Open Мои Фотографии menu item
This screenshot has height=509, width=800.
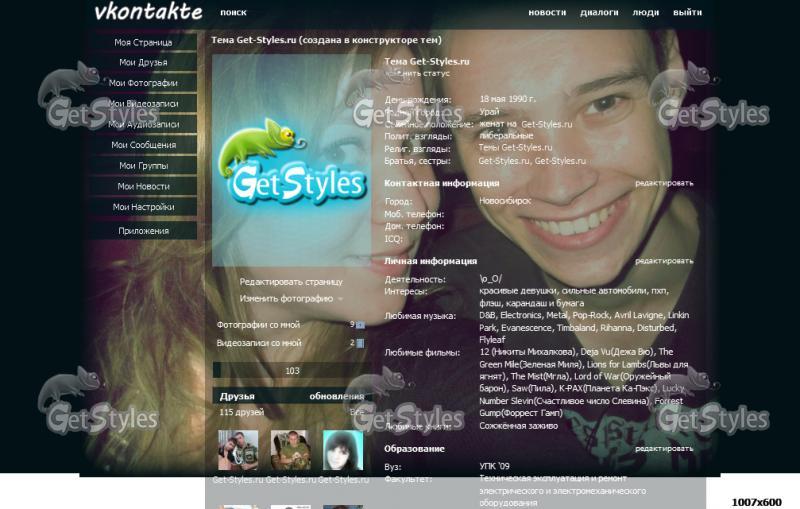pos(143,83)
